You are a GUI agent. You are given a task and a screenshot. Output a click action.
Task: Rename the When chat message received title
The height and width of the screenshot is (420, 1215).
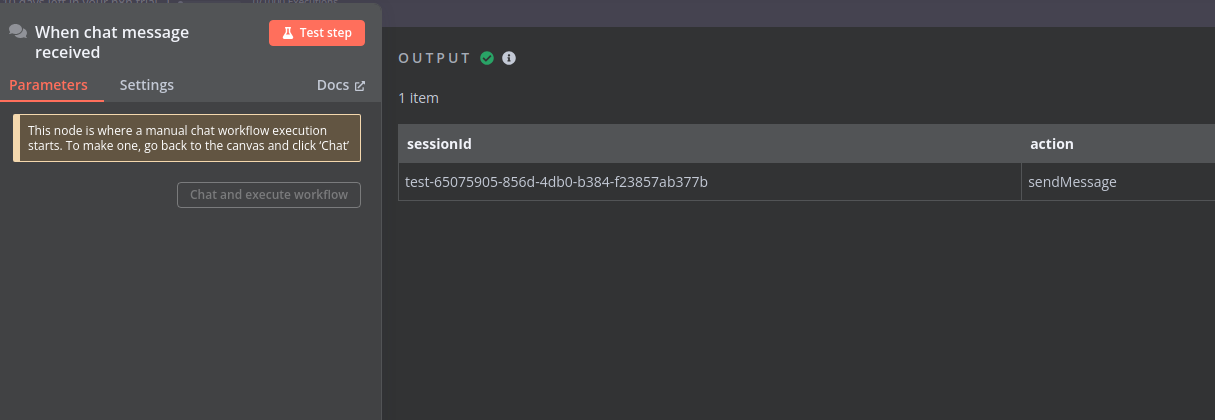[x=112, y=42]
